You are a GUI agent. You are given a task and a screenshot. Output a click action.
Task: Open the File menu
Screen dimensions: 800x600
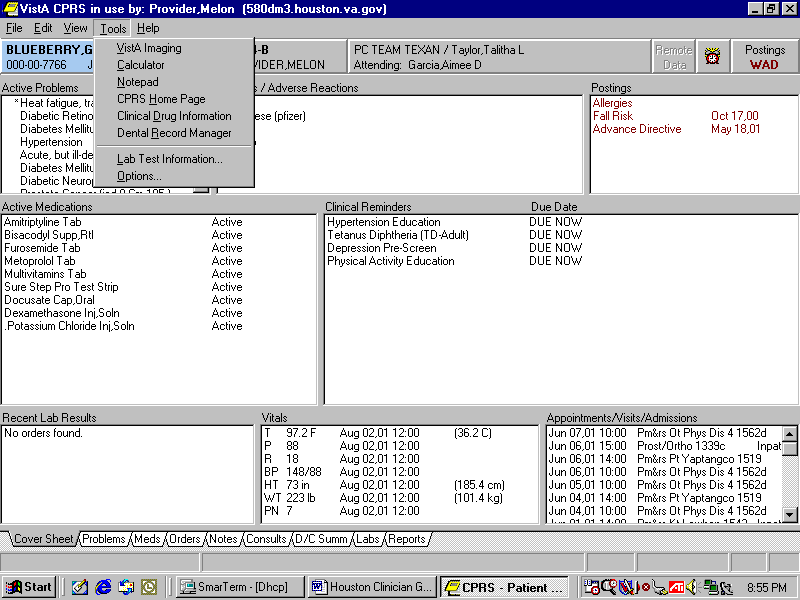[14, 28]
